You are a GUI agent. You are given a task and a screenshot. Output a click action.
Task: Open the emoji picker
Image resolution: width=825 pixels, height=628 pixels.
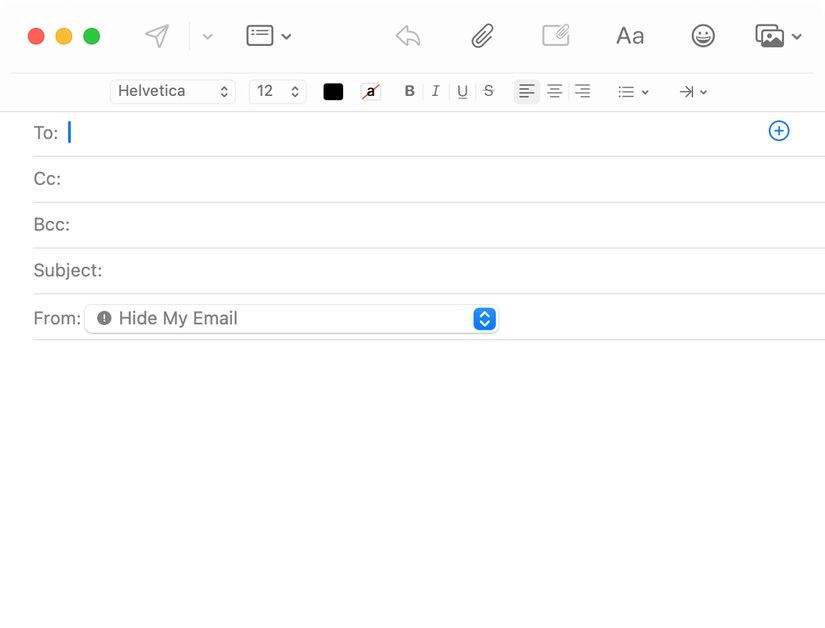[x=703, y=35]
